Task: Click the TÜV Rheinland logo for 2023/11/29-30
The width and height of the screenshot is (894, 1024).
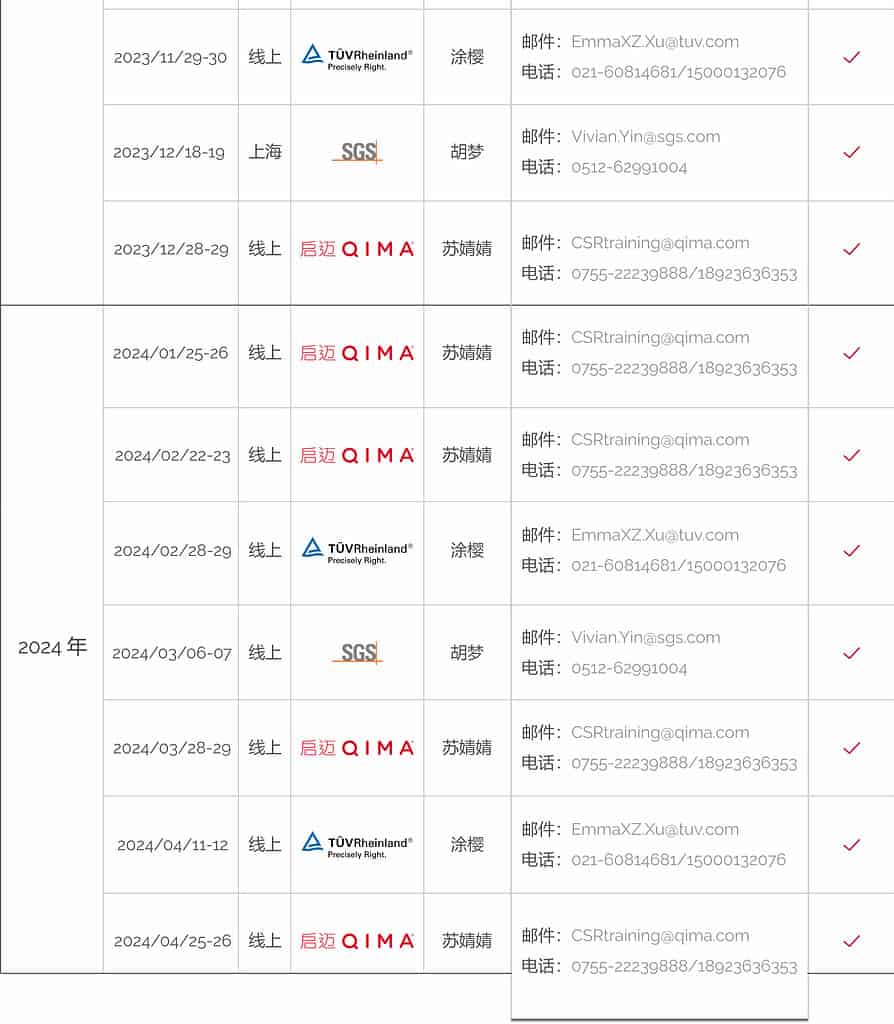Action: point(357,57)
